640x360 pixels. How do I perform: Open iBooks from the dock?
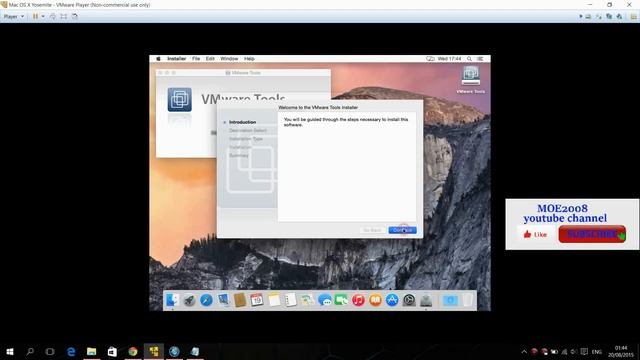coord(375,300)
